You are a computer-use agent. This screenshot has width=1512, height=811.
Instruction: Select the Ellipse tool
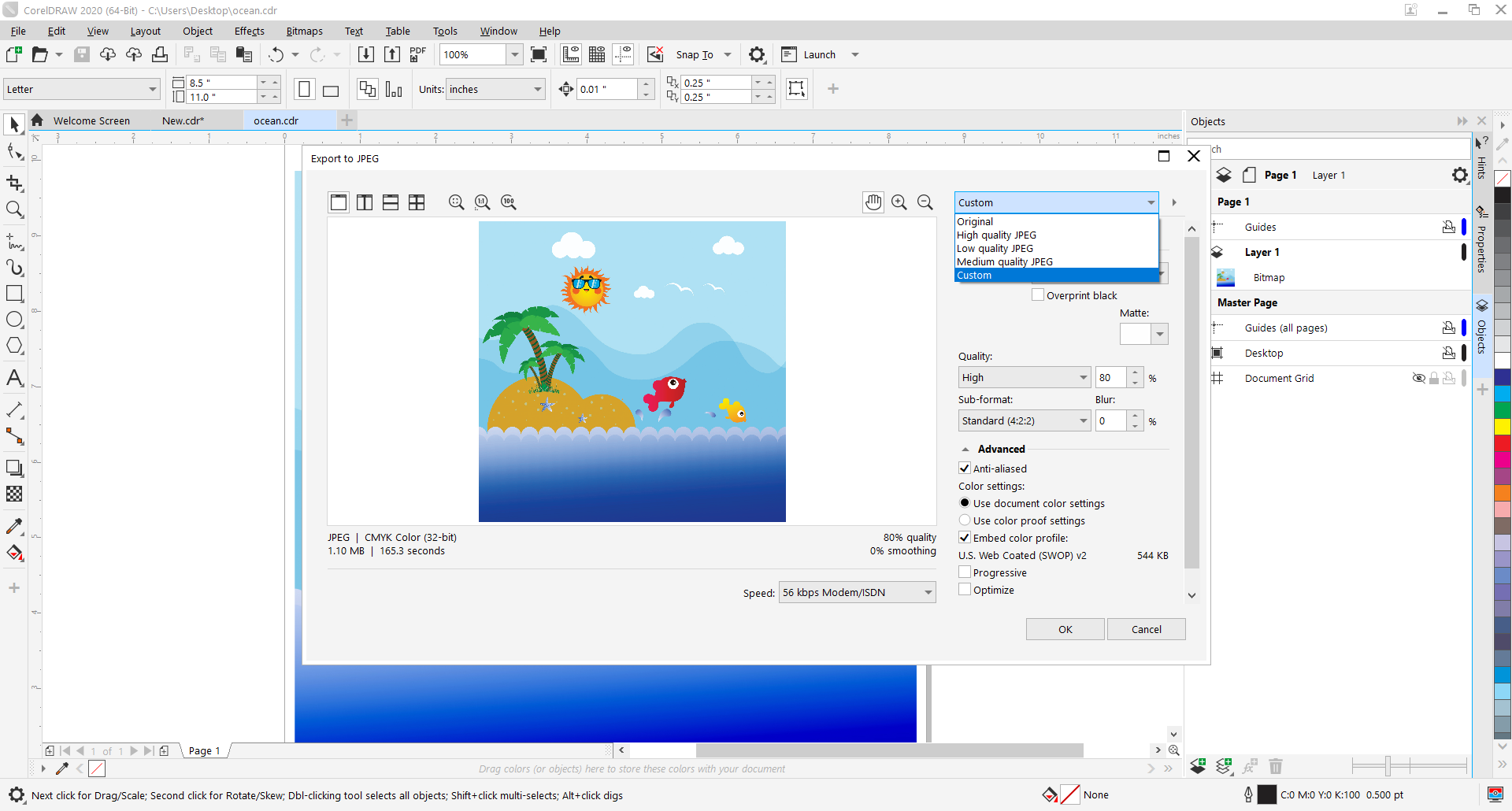tap(14, 320)
